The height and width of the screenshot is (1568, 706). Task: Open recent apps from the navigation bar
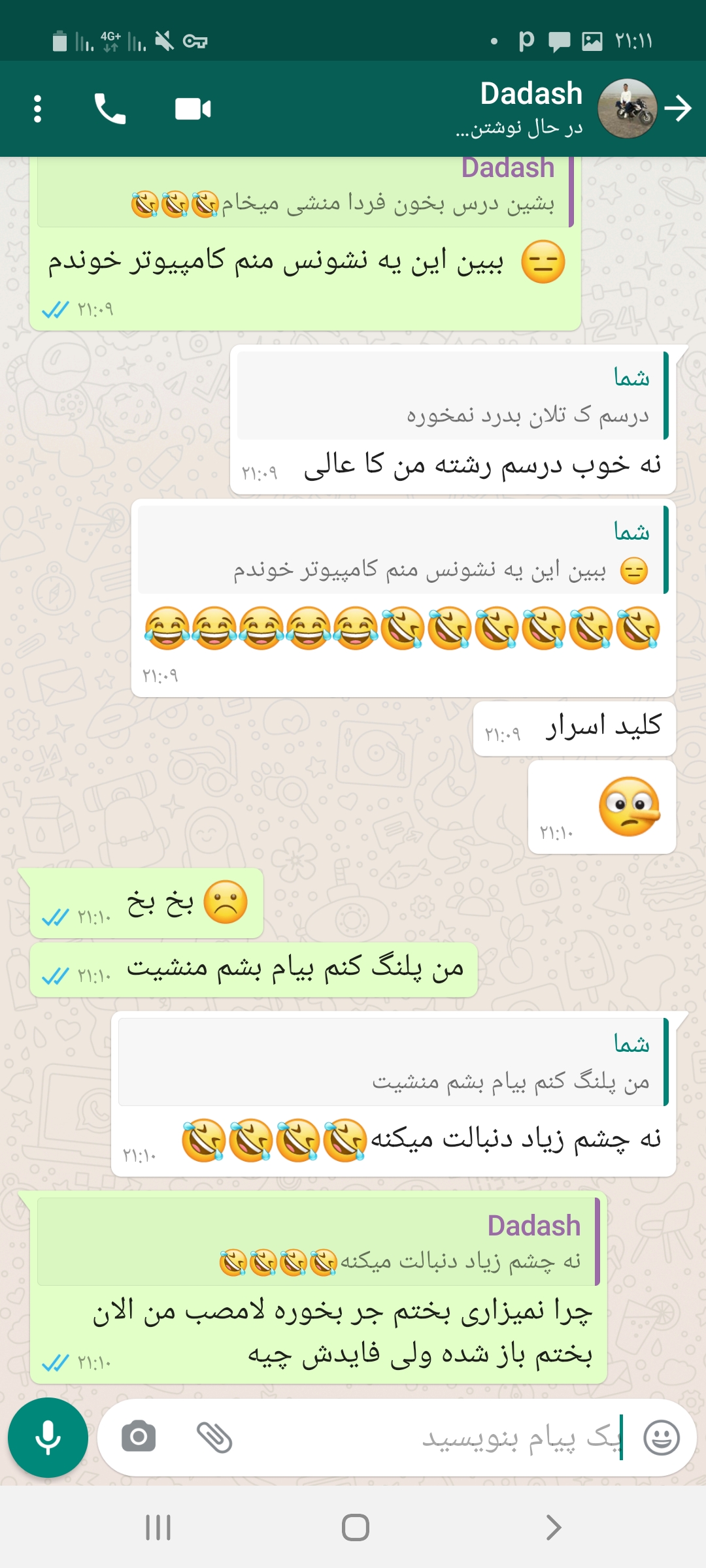(158, 1527)
